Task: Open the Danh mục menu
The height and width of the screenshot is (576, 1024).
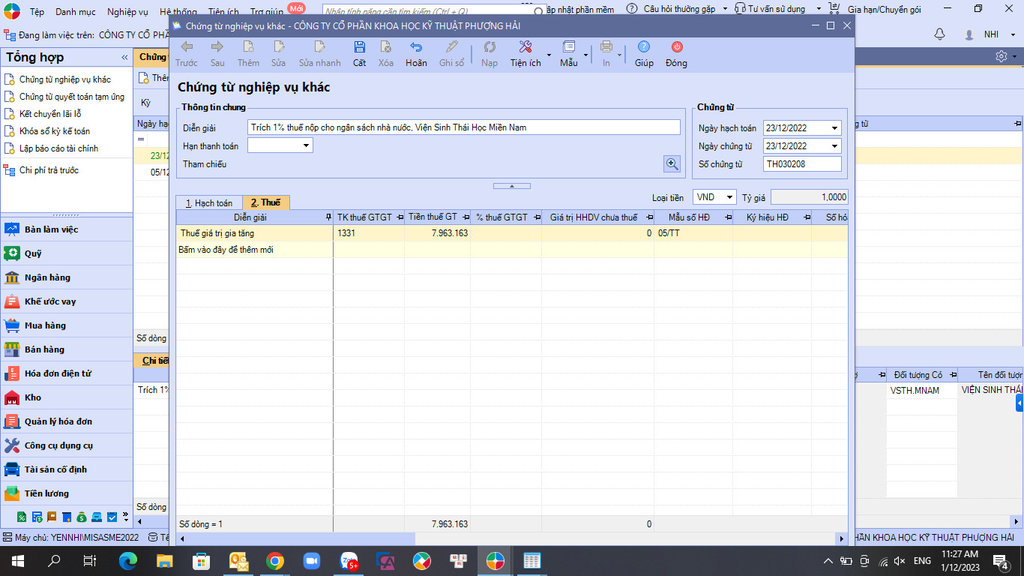Action: click(75, 11)
